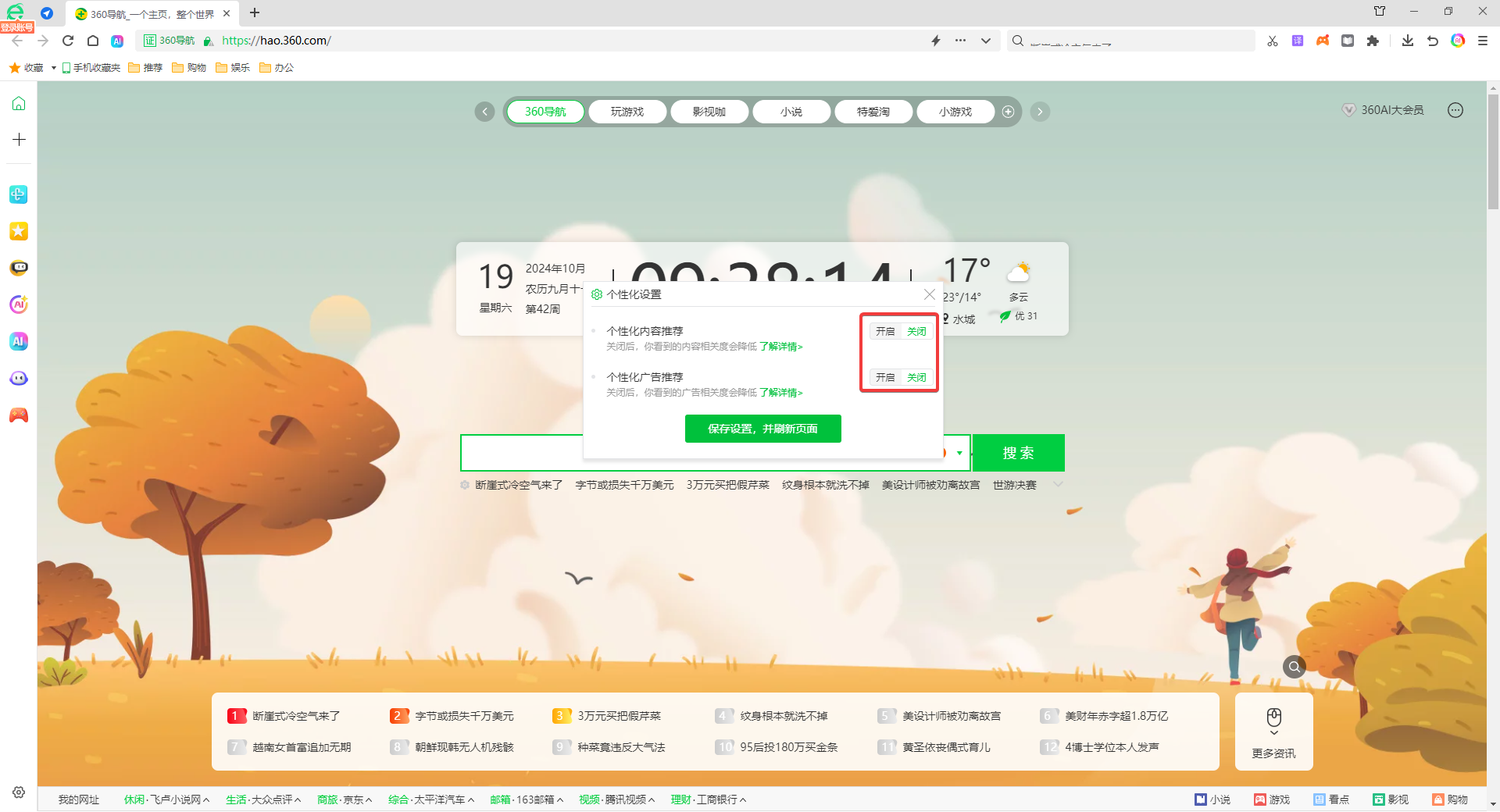The width and height of the screenshot is (1500, 812).
Task: Open the 购物 bookmarks folder
Action: (x=189, y=68)
